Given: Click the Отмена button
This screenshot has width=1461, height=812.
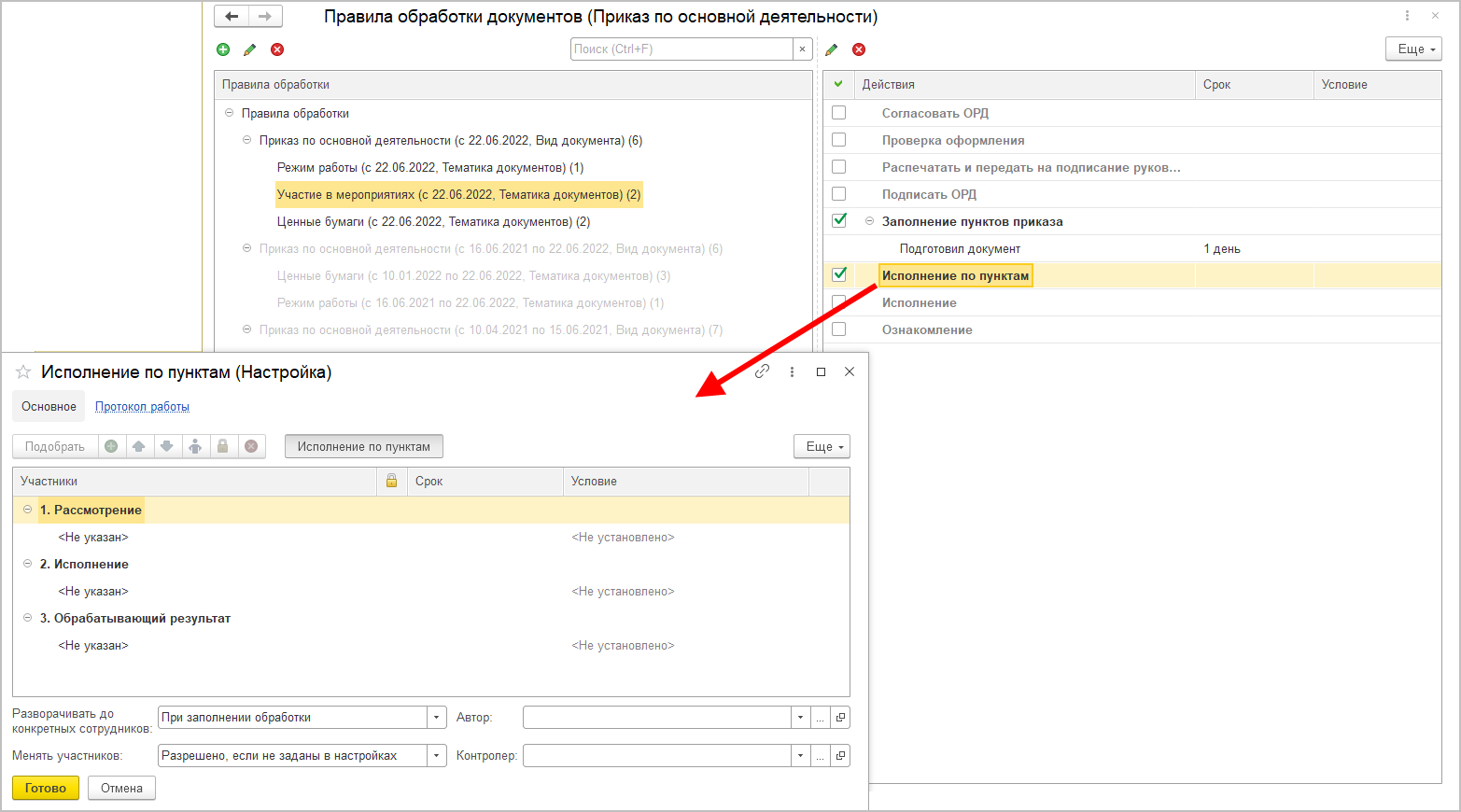Looking at the screenshot, I should tap(121, 788).
